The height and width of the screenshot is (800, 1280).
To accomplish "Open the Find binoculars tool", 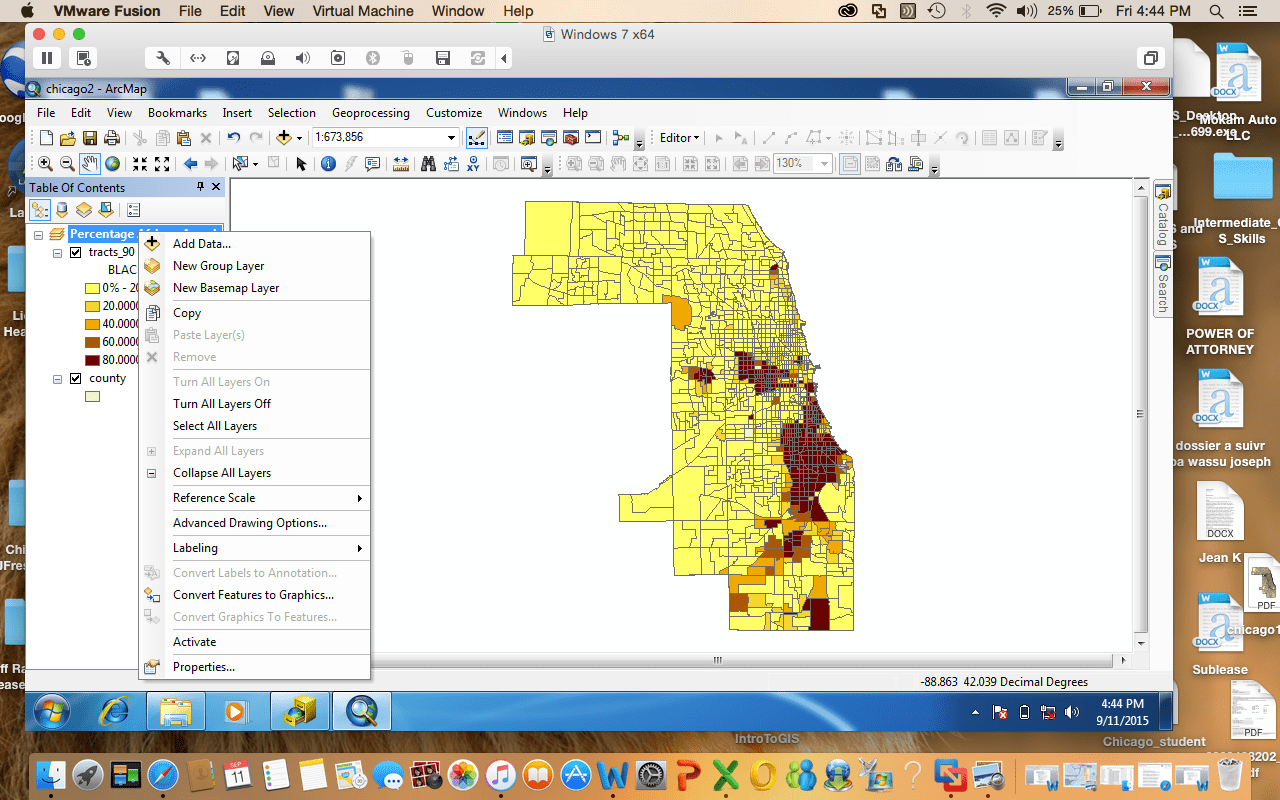I will 428,164.
